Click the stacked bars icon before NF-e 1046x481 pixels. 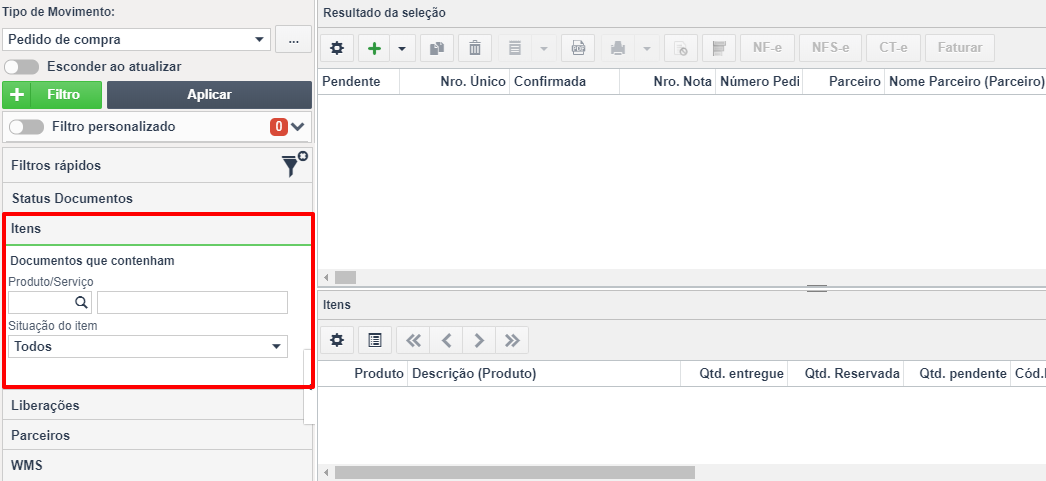[x=719, y=48]
